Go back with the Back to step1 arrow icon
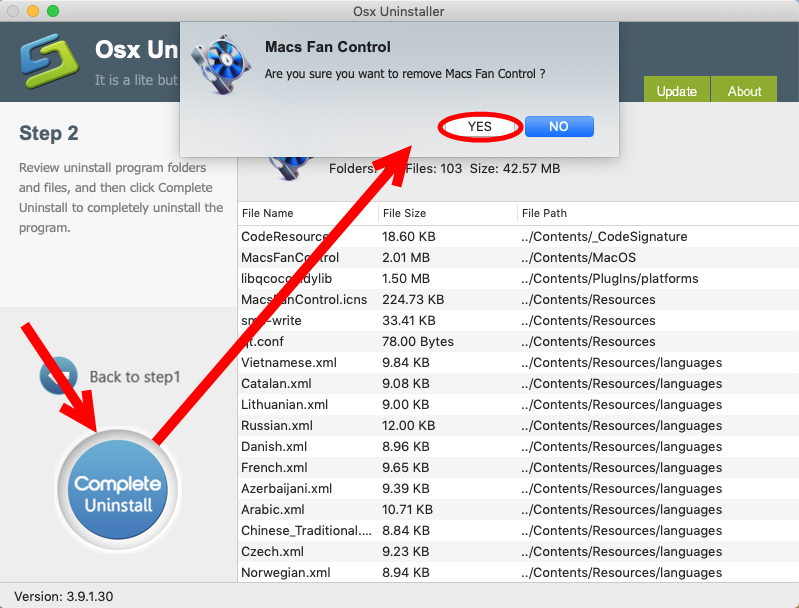 coord(59,376)
